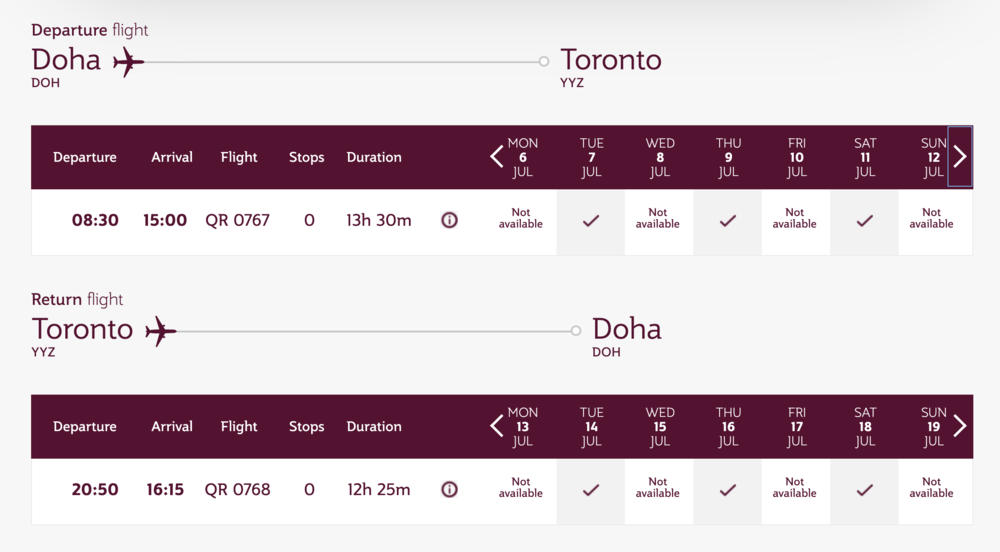This screenshot has height=552, width=1000.
Task: Click the SAT 18 JUL column header
Action: click(x=865, y=427)
